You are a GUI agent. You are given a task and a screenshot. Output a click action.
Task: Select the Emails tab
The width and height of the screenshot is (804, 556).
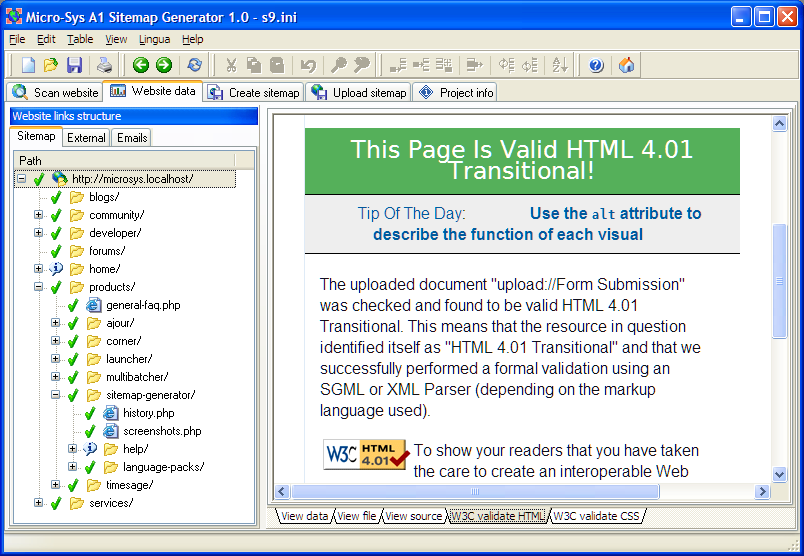click(132, 137)
